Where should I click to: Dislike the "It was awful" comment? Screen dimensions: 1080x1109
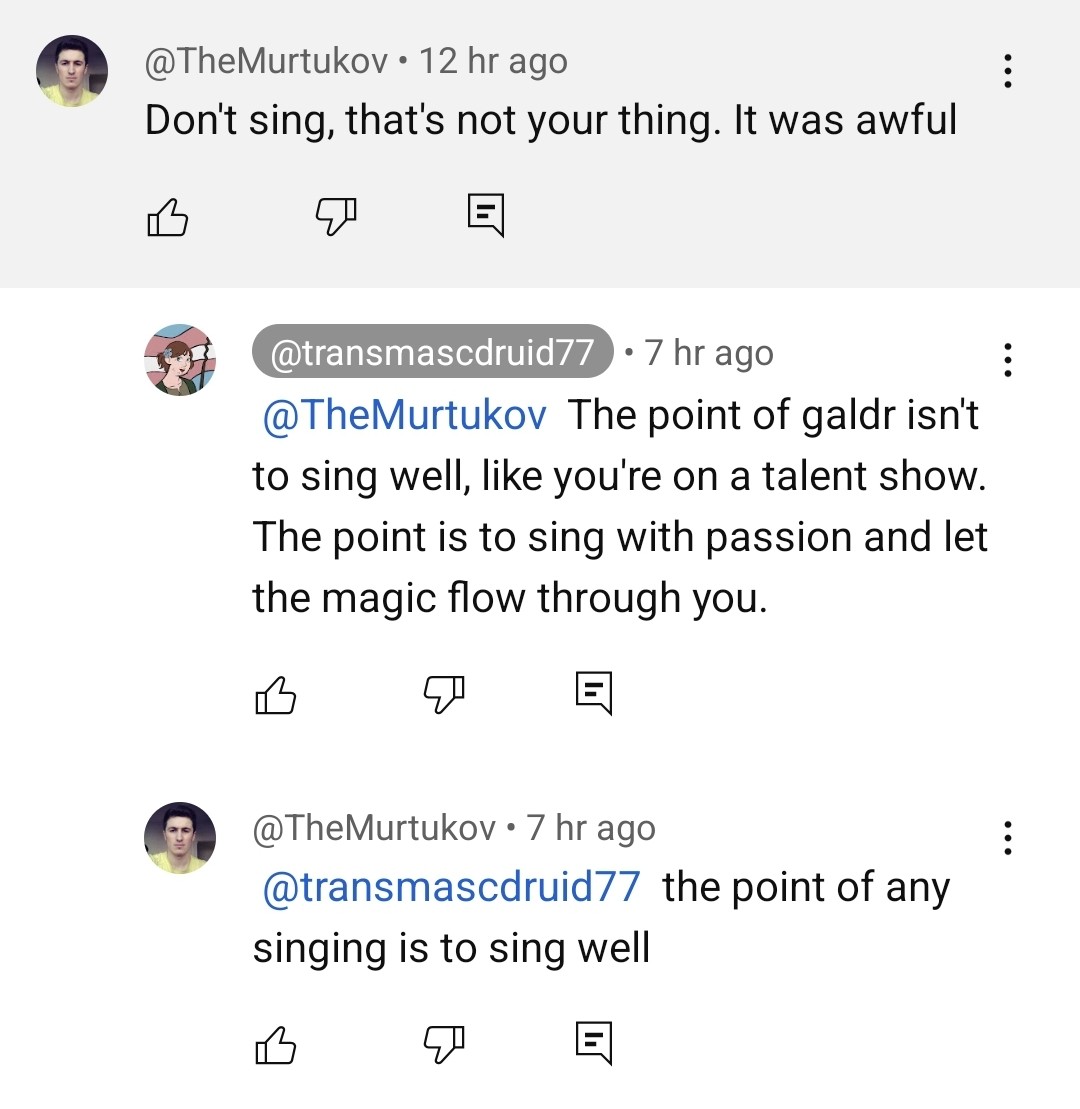pos(336,214)
